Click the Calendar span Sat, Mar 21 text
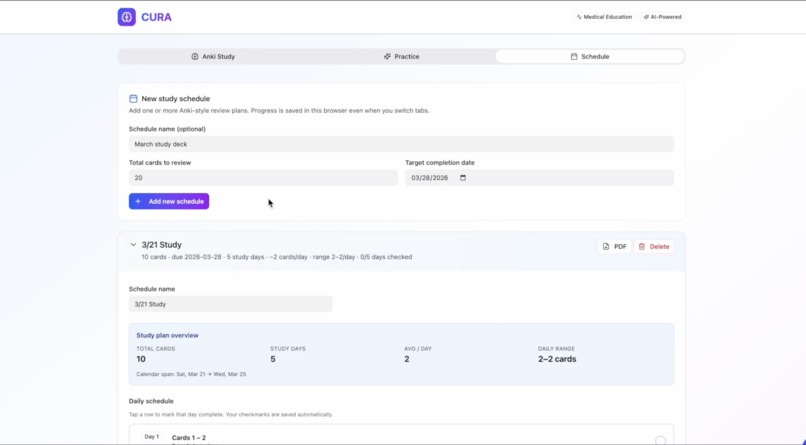Image resolution: width=806 pixels, height=445 pixels. coord(191,374)
